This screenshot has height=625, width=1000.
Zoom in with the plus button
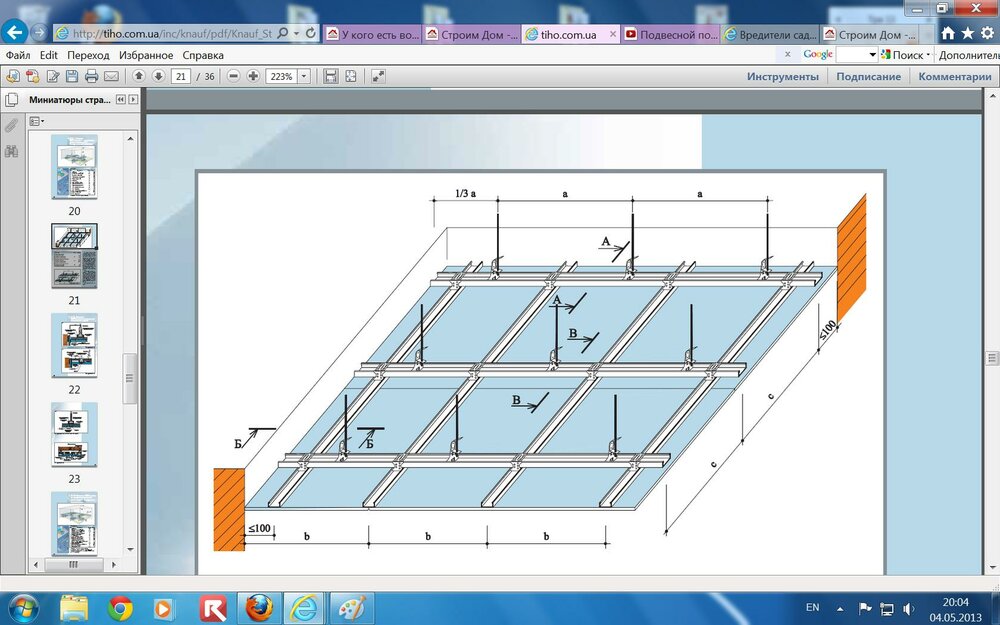tap(253, 76)
